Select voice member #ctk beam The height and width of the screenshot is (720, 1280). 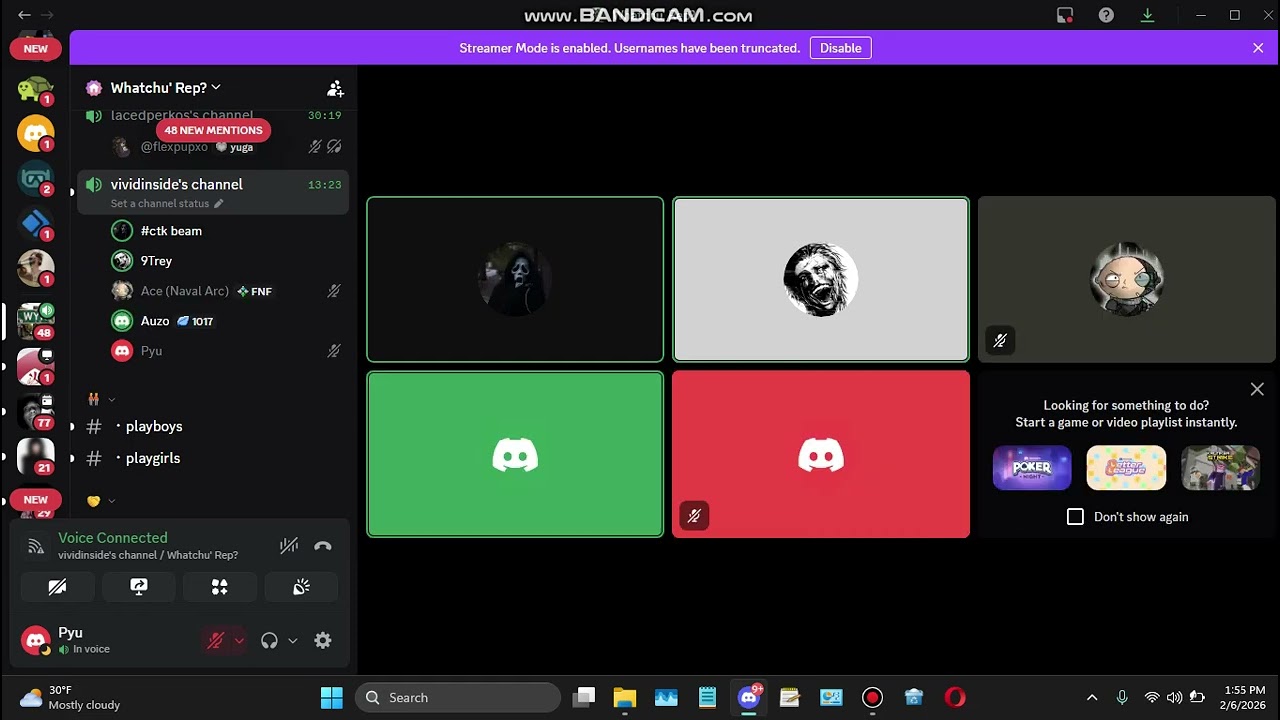(x=226, y=231)
